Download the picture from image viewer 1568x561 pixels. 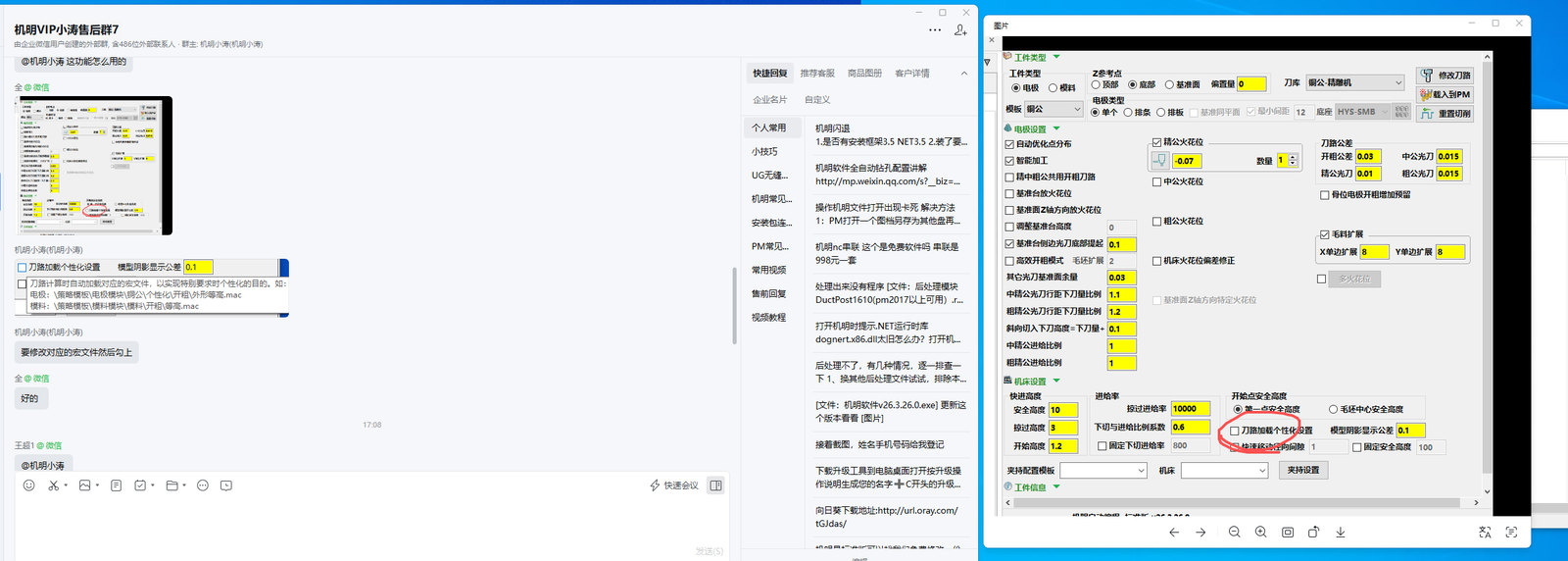click(1341, 533)
